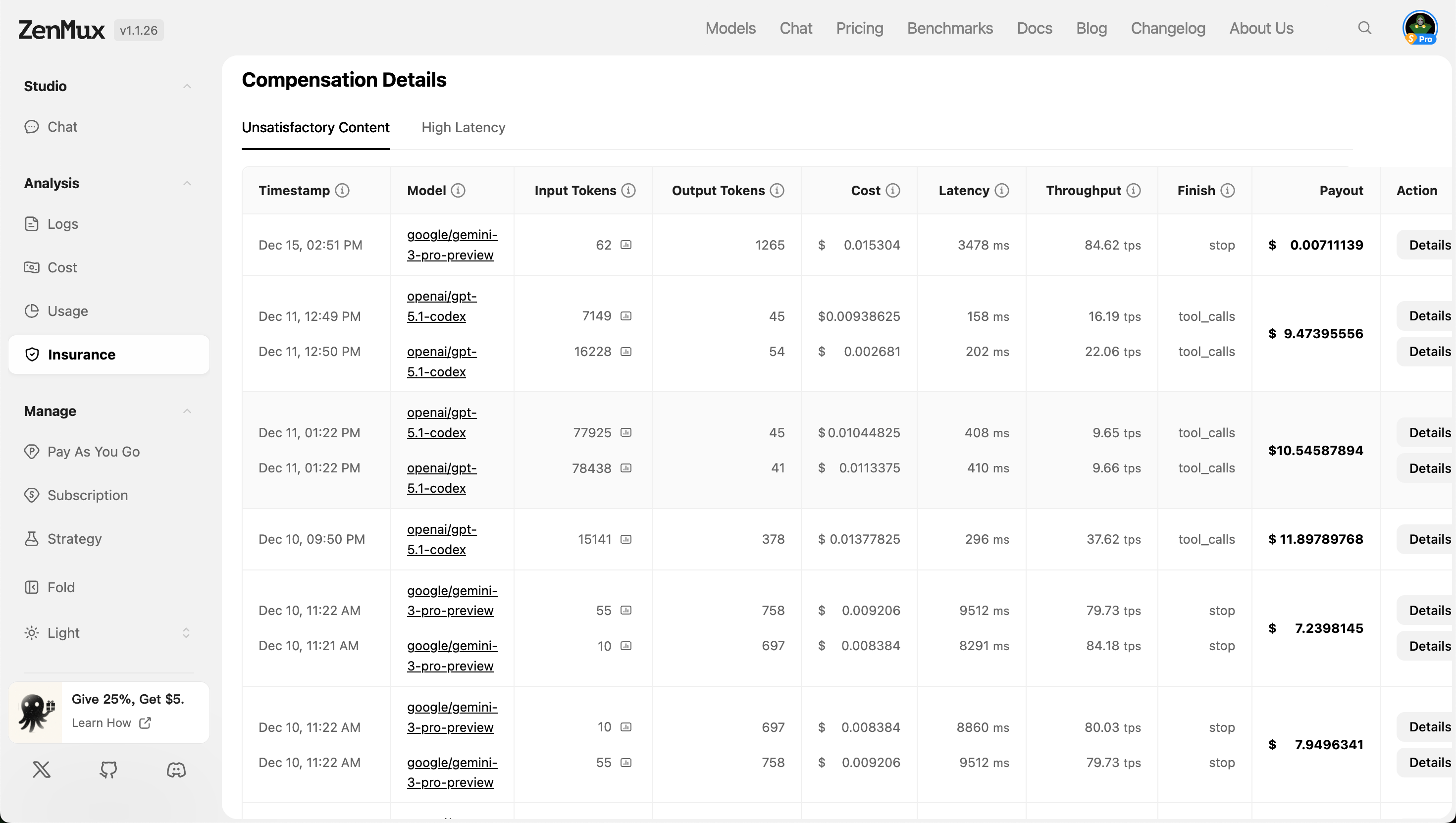Open the user profile avatar with Pro badge
1456x823 pixels.
tap(1420, 28)
